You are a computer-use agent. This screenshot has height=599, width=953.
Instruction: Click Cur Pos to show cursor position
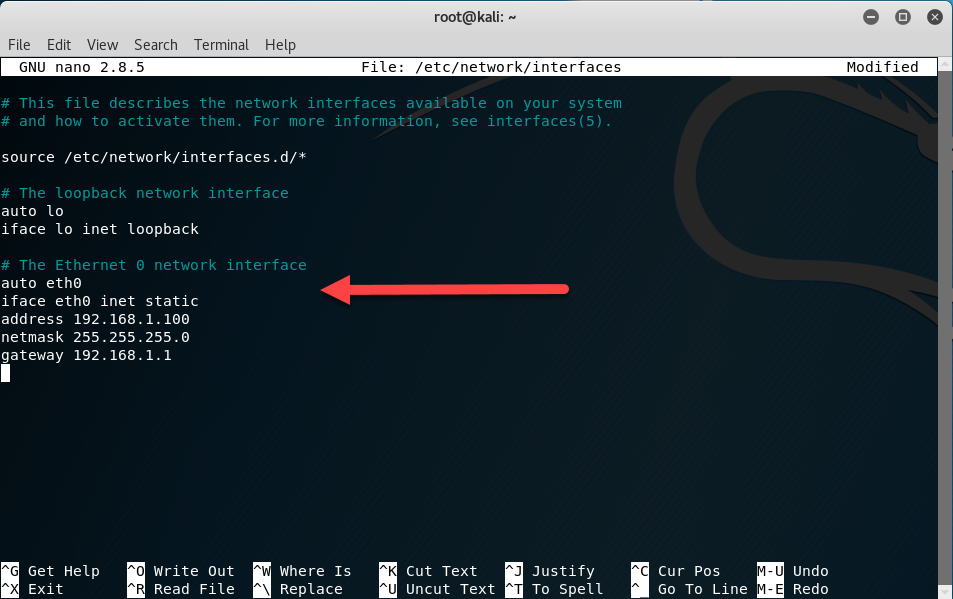pos(690,571)
